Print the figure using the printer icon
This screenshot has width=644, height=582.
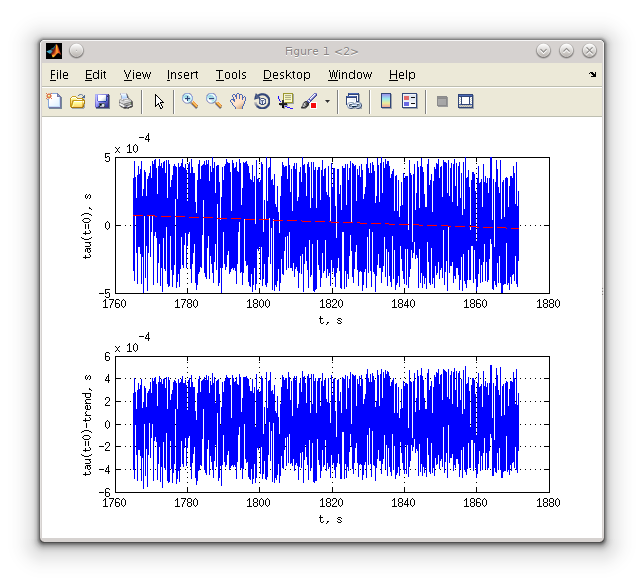pos(126,101)
